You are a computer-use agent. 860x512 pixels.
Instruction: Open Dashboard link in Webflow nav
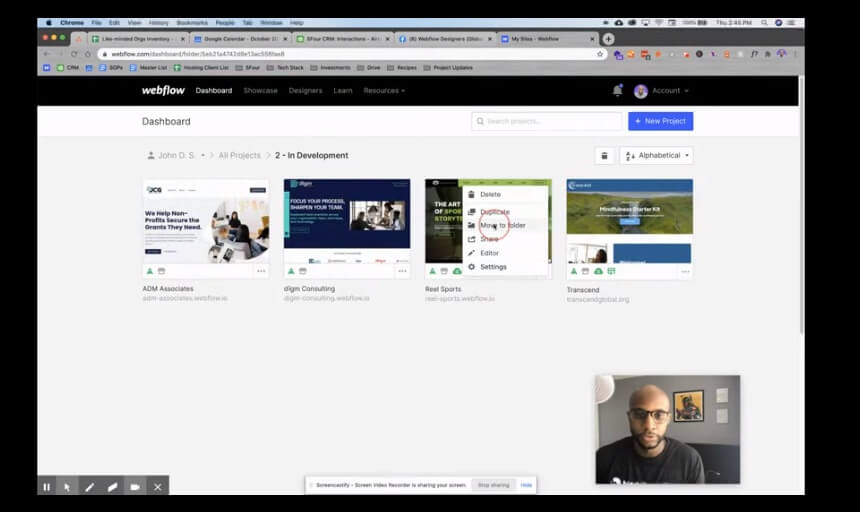(x=214, y=90)
